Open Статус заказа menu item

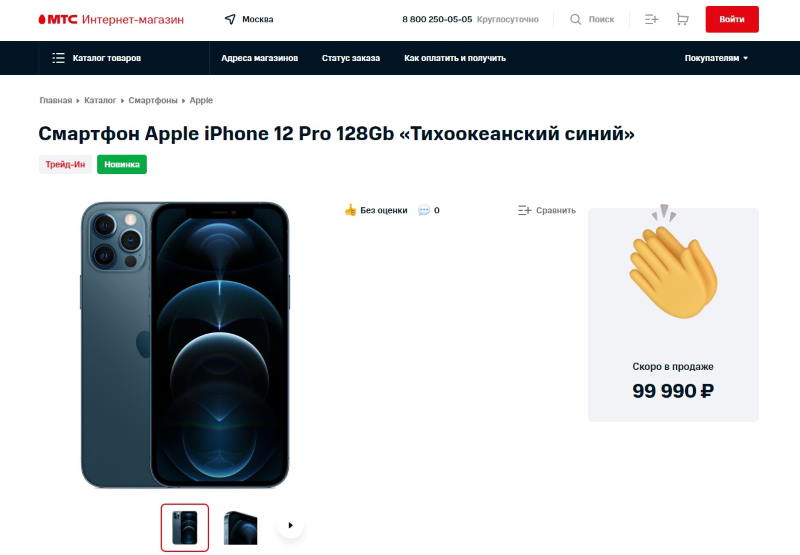(x=351, y=58)
